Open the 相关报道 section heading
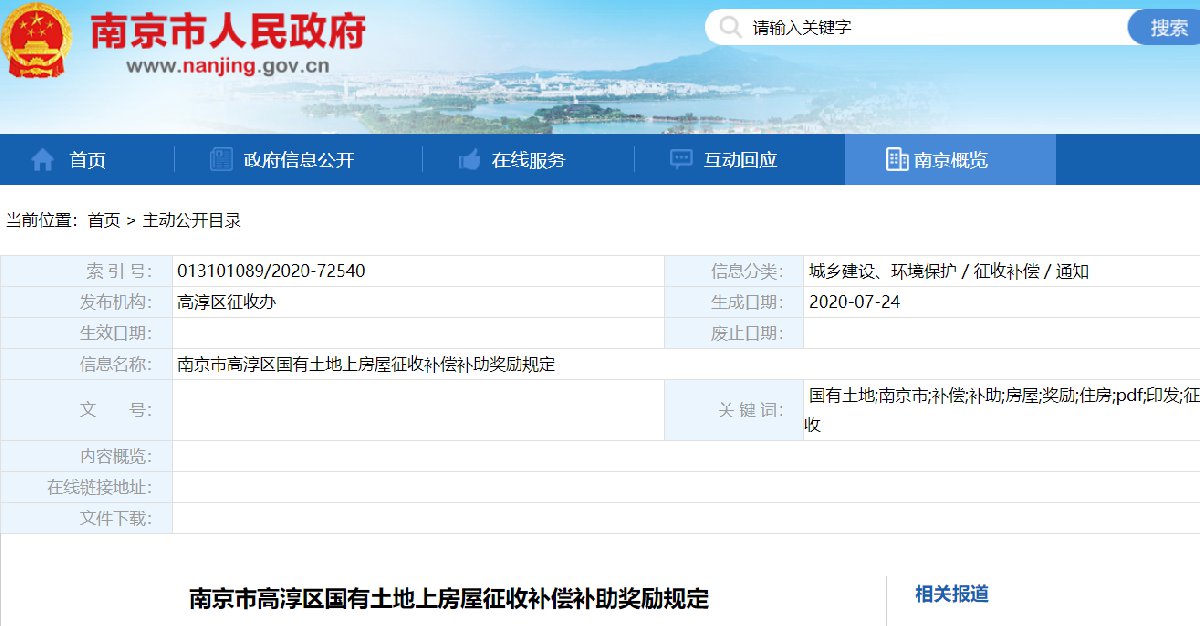 (x=952, y=594)
